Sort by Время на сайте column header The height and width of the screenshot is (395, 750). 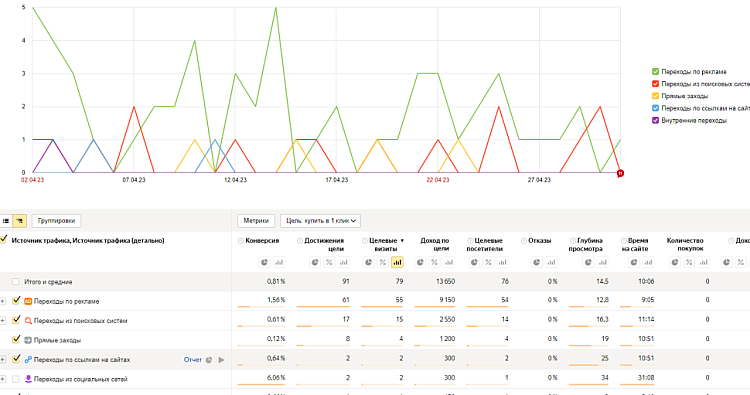[635, 244]
